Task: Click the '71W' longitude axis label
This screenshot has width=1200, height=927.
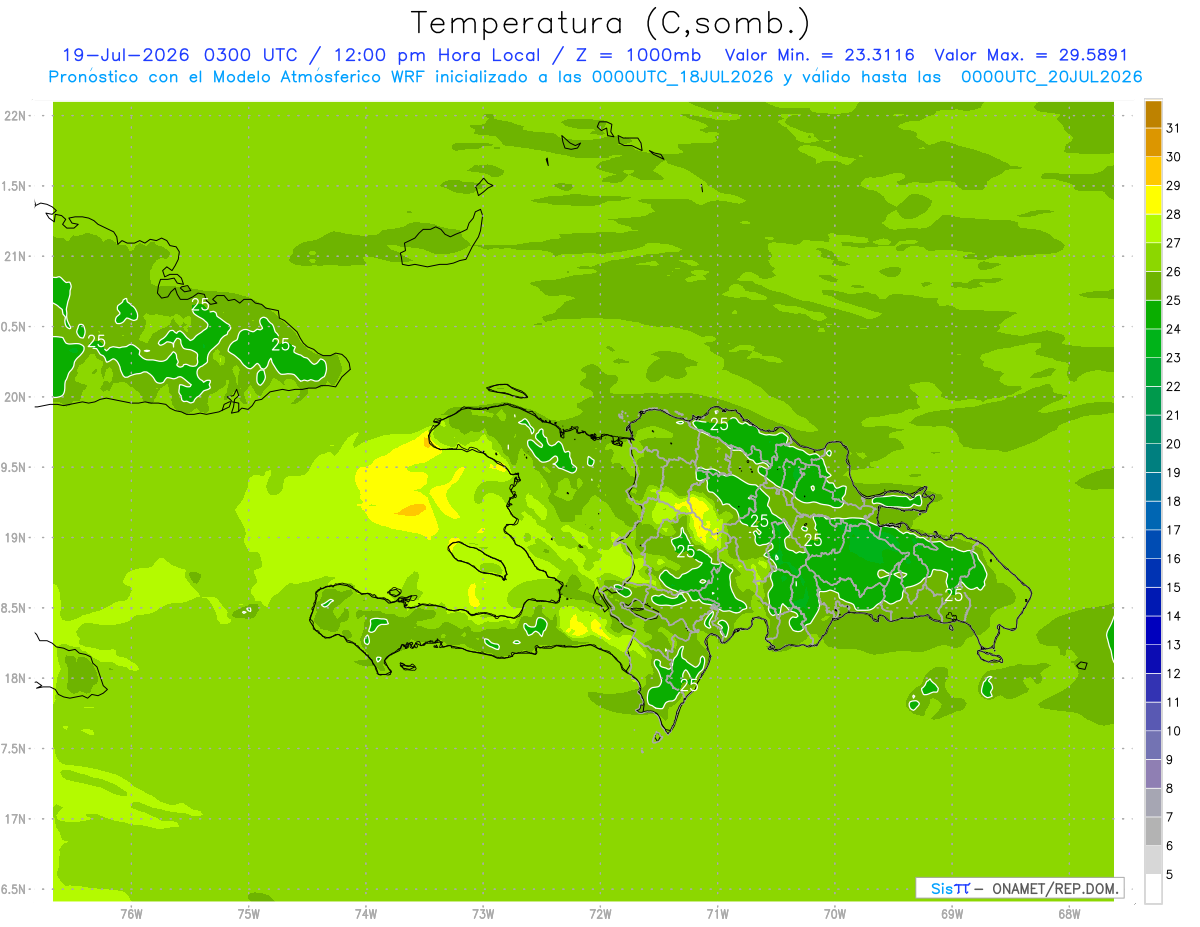Action: tap(717, 914)
